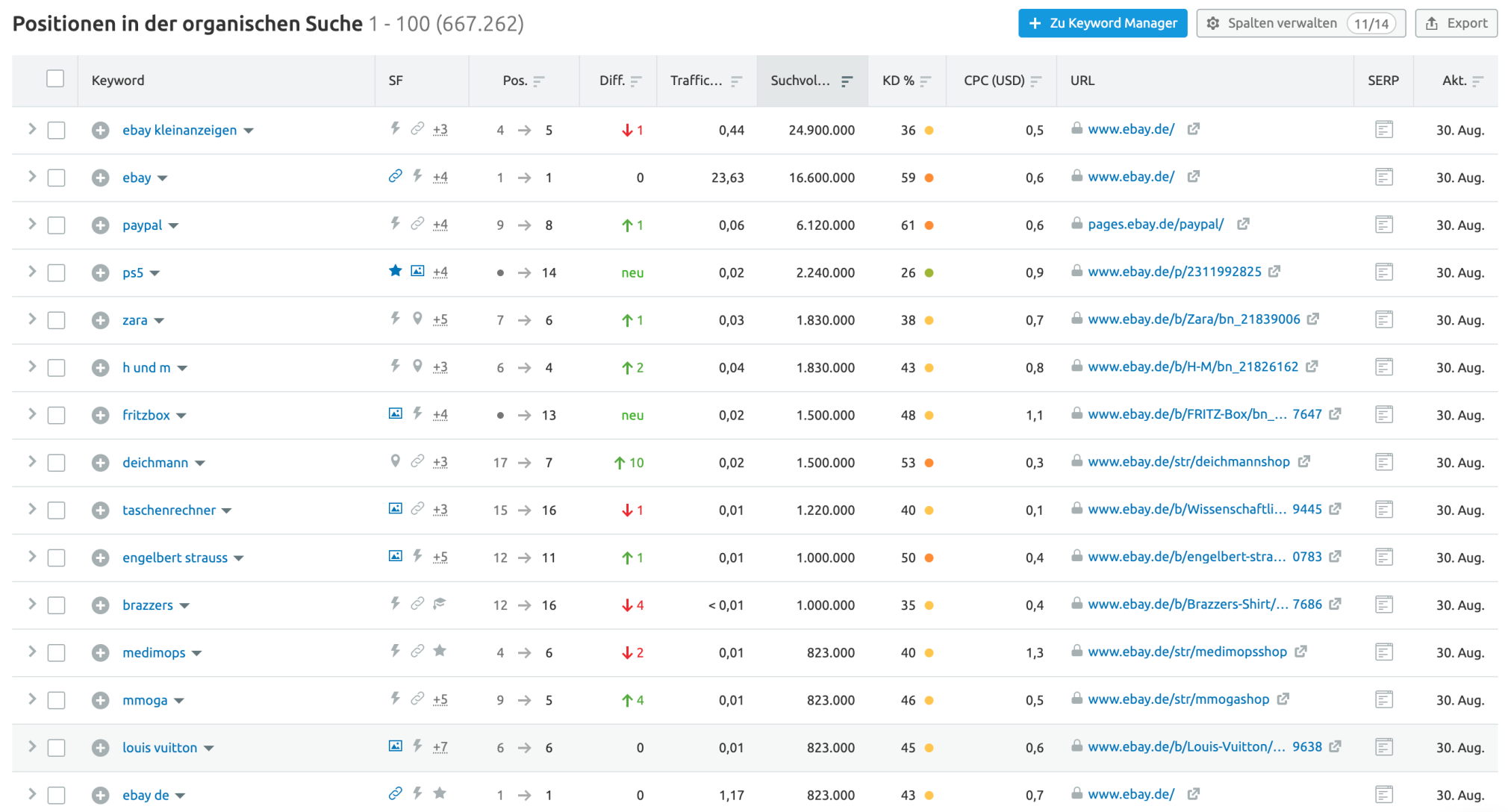This screenshot has width=1508, height=812.
Task: Check the ebay kleinanzeigen row checkbox
Action: [56, 131]
